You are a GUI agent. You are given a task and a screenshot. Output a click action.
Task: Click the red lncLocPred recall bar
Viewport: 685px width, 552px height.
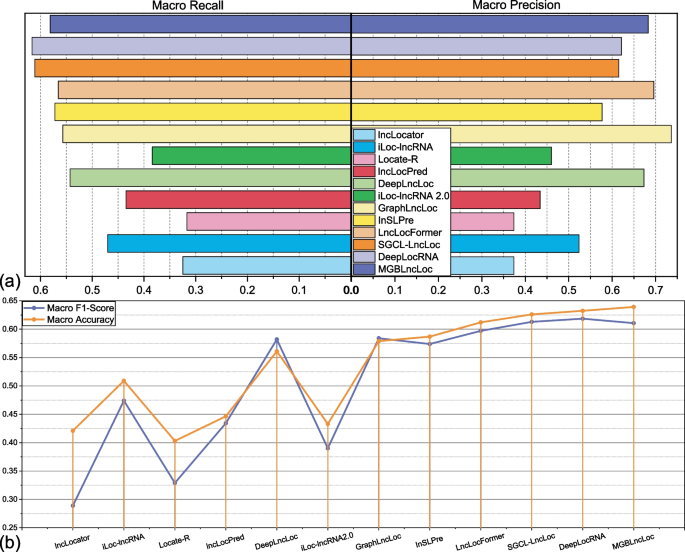239,200
